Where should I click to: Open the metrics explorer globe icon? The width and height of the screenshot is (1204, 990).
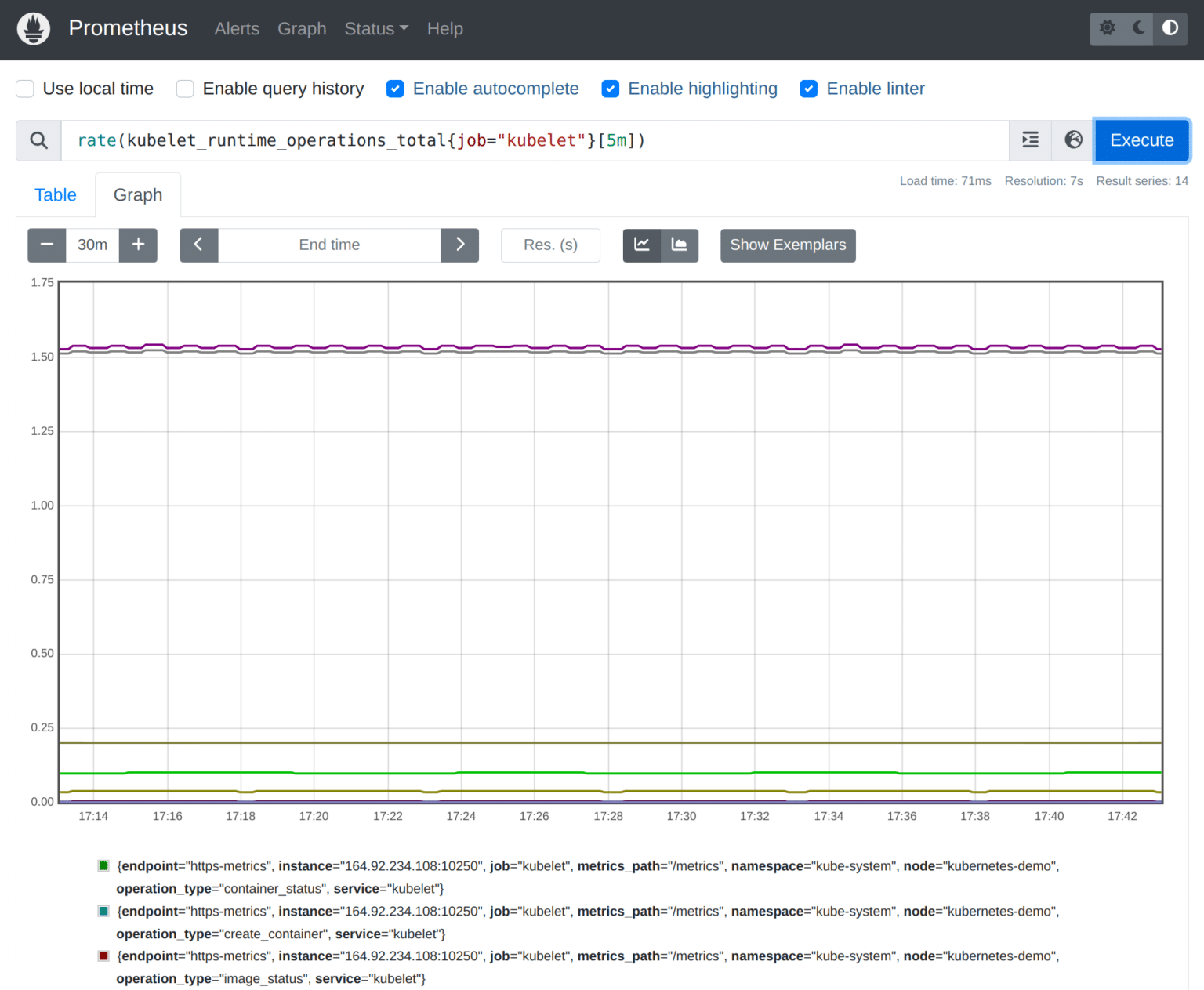point(1072,140)
